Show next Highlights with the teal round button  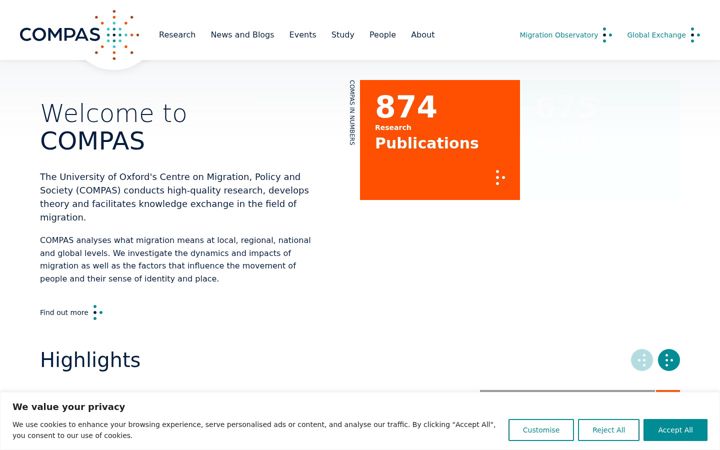click(669, 360)
